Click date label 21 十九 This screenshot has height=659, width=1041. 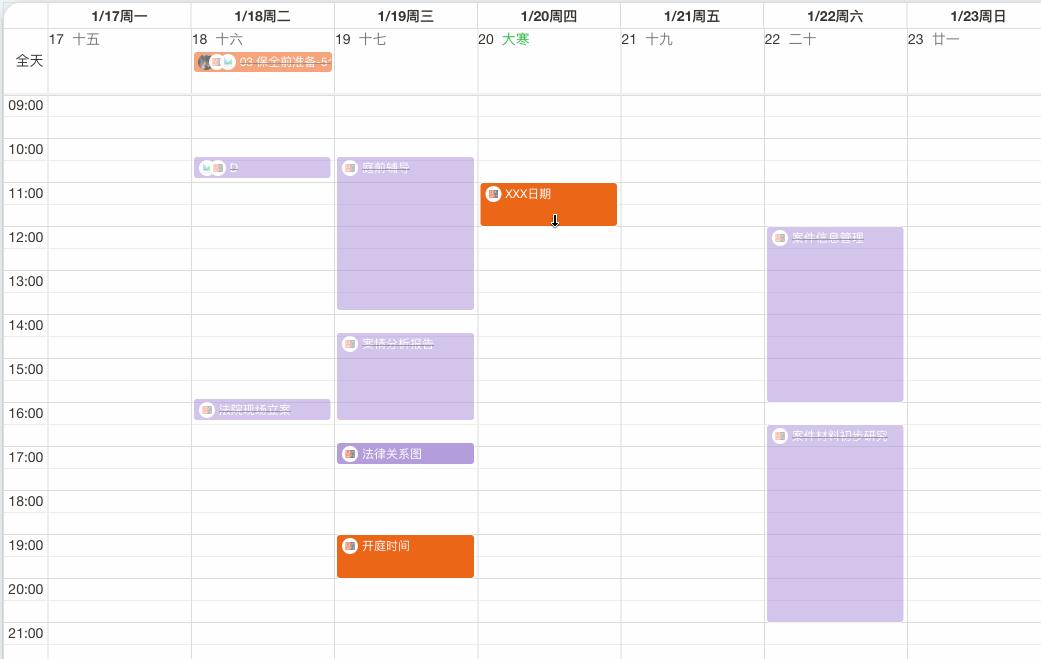(x=647, y=39)
